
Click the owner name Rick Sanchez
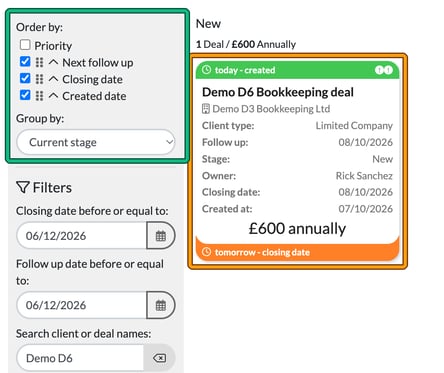[364, 175]
